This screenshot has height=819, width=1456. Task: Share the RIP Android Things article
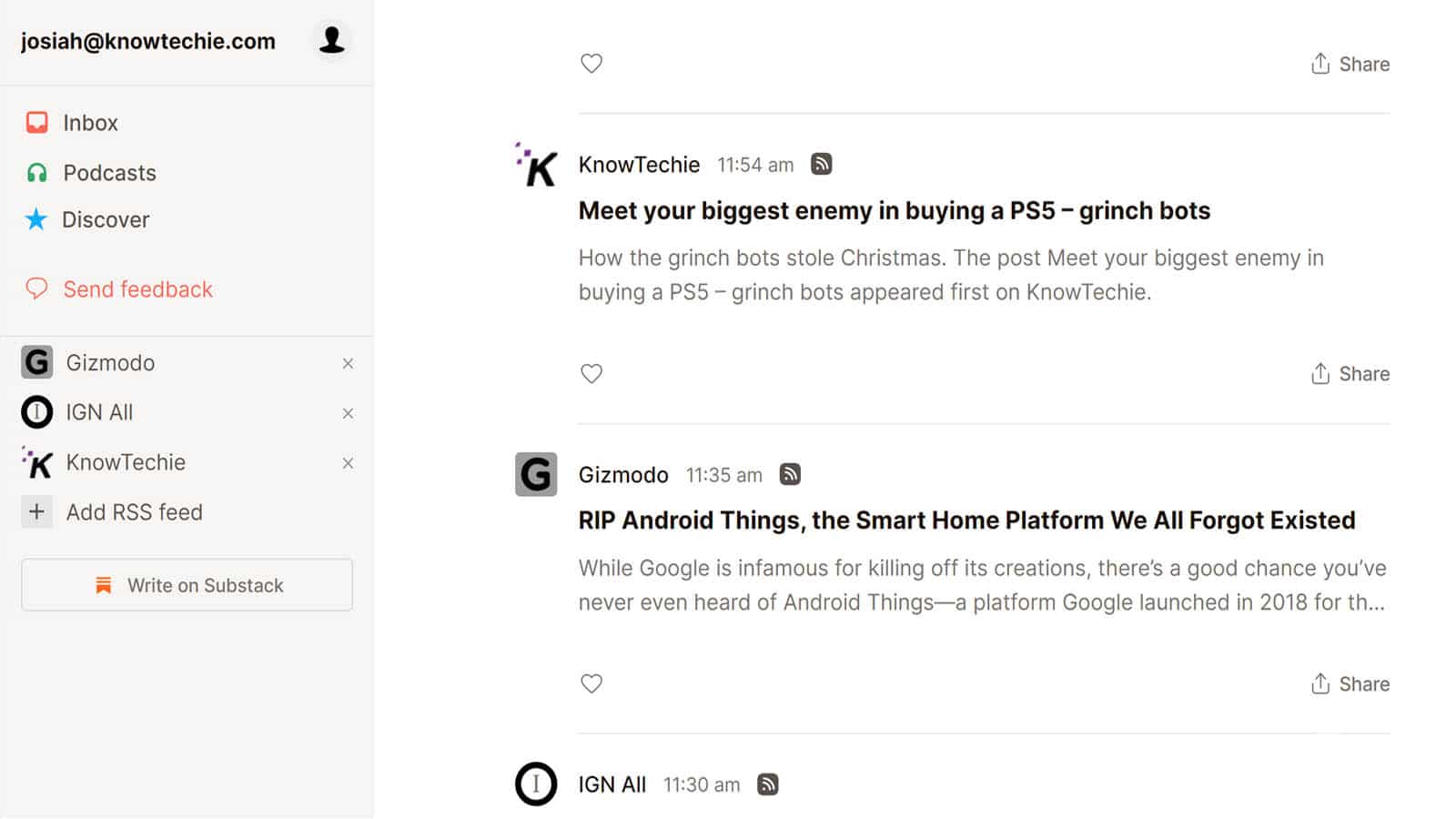tap(1350, 683)
